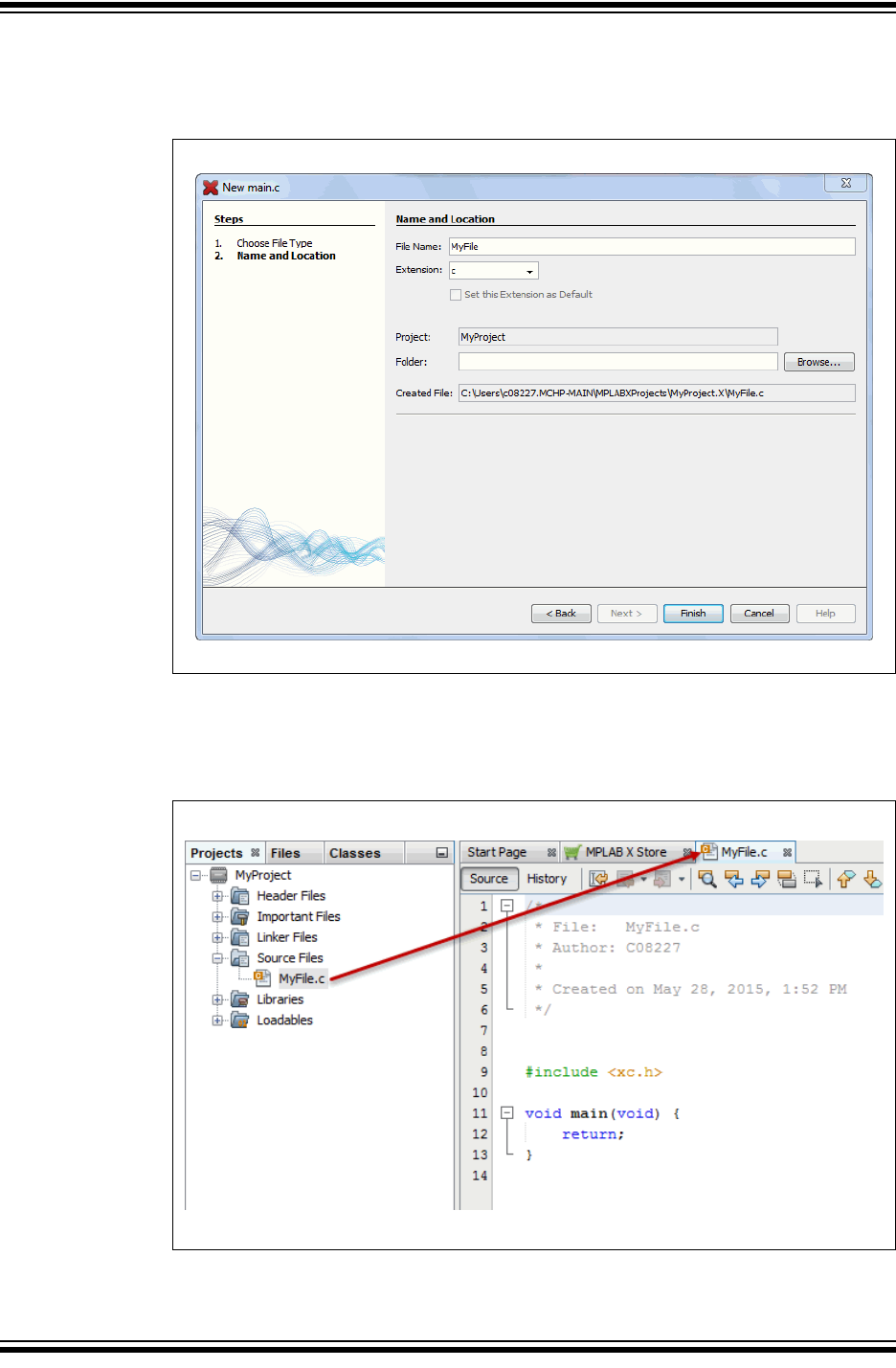The image size is (896, 1368).
Task: Collapse the comment block fold on line 1
Action: point(507,906)
